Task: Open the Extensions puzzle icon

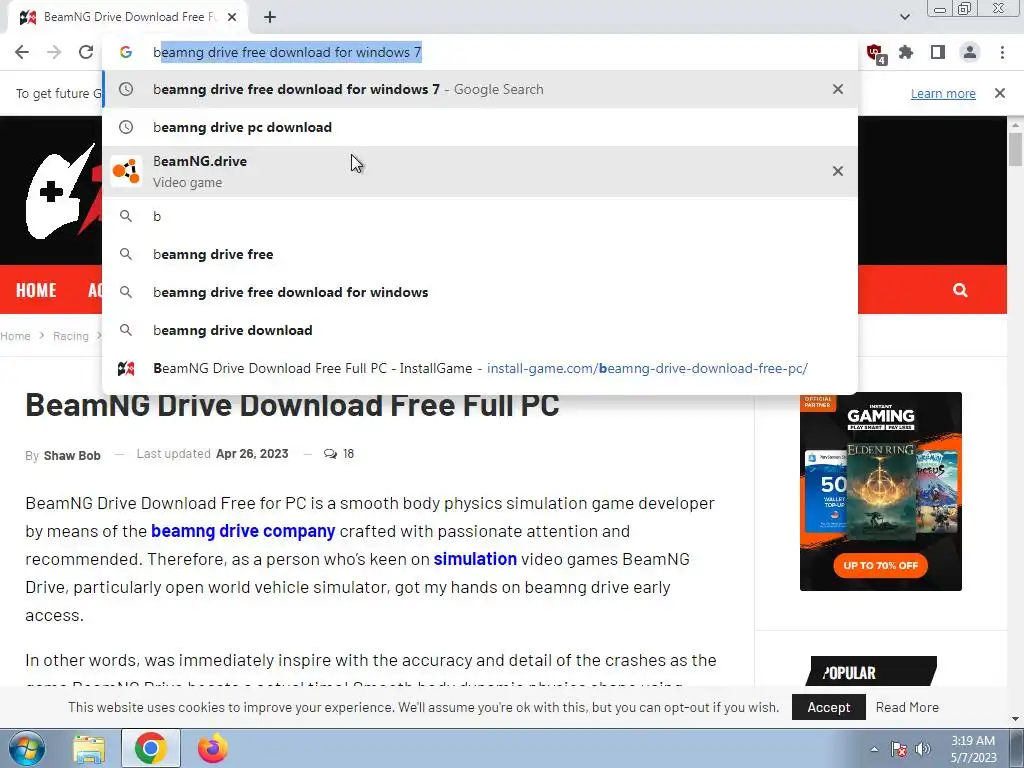Action: (906, 52)
